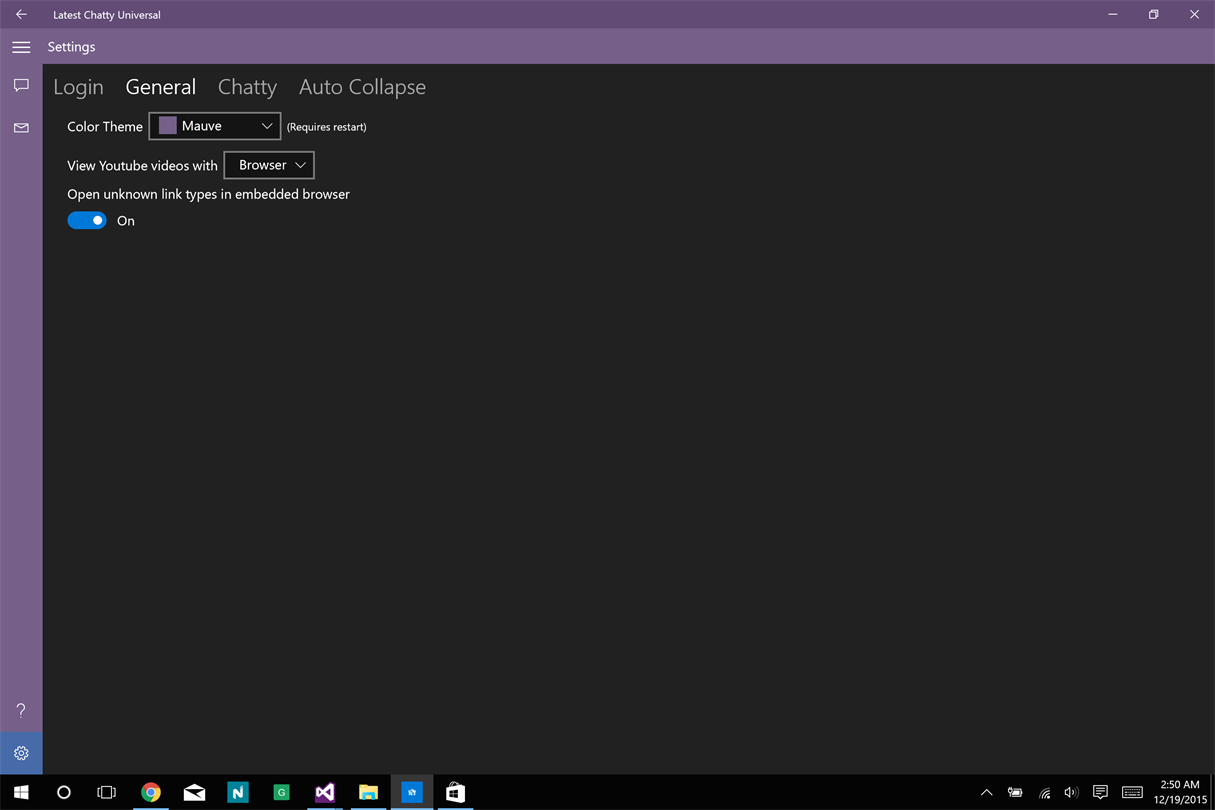The width and height of the screenshot is (1215, 810).
Task: Open the touch keyboard tray icon
Action: click(x=1132, y=792)
